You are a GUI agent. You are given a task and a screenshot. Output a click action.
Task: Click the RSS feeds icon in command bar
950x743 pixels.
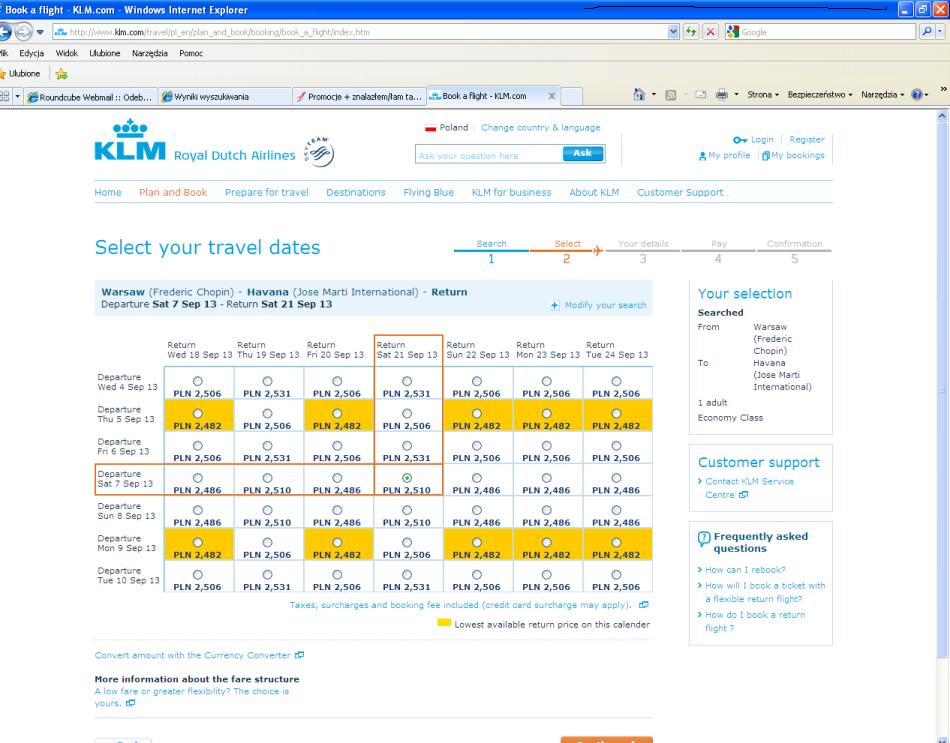(x=670, y=95)
